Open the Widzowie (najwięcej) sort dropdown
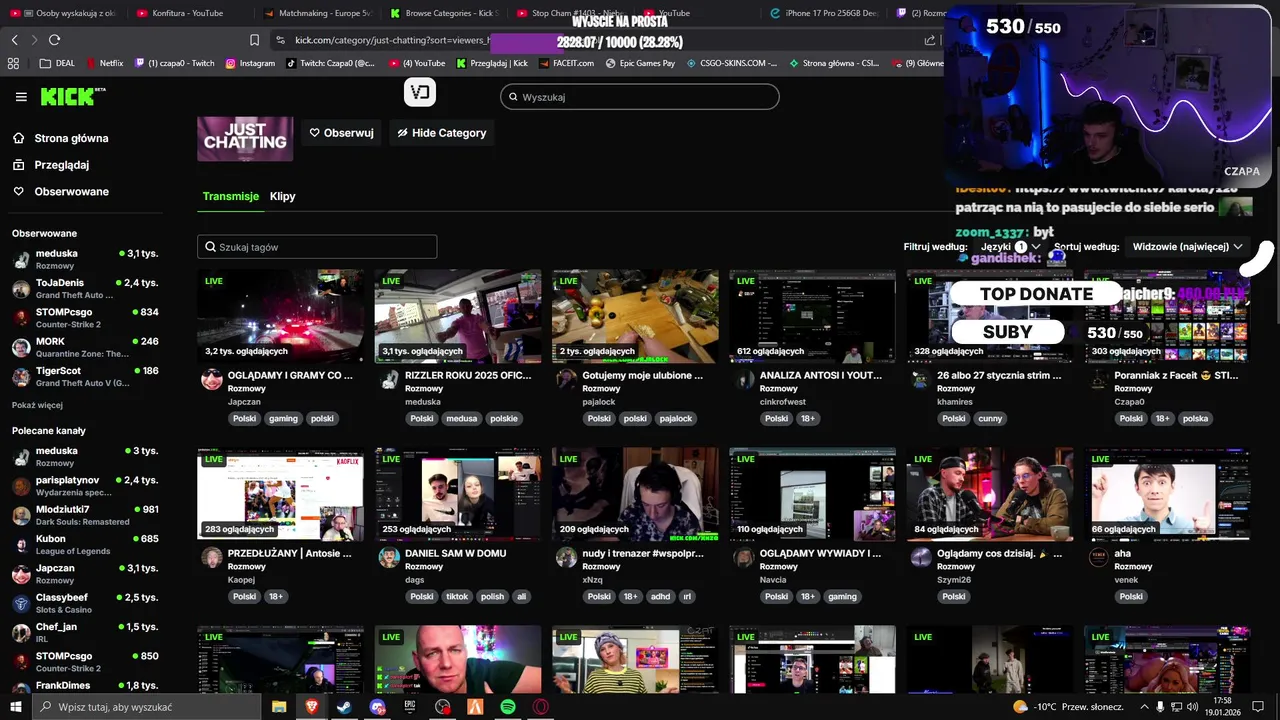 point(1188,246)
